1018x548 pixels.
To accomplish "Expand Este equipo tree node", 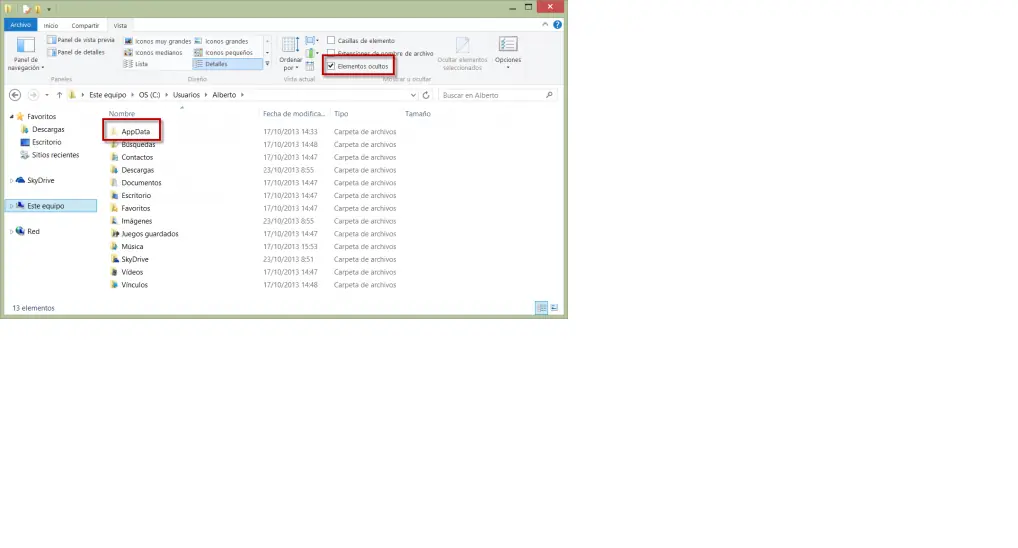I will click(x=11, y=206).
